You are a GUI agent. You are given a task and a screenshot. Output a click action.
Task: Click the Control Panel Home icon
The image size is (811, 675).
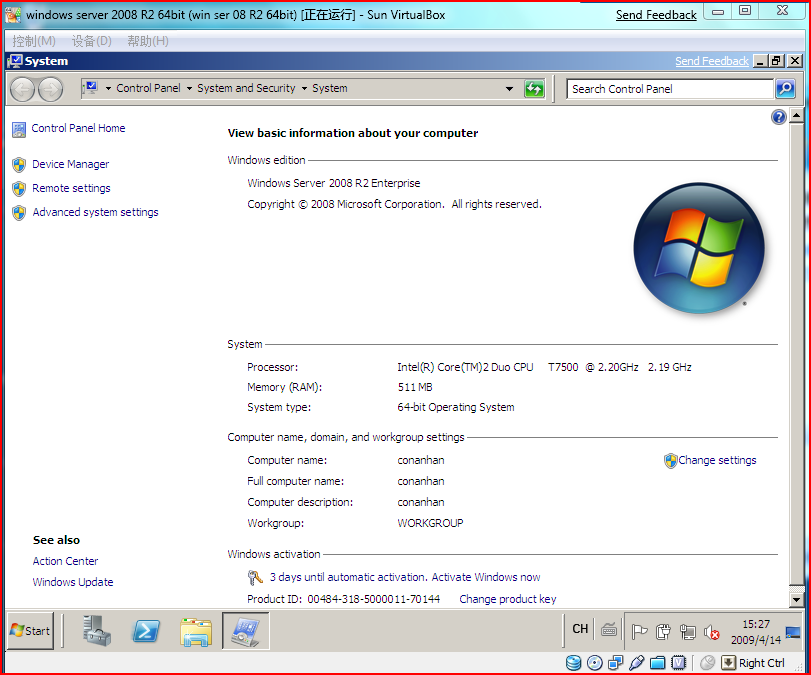19,130
